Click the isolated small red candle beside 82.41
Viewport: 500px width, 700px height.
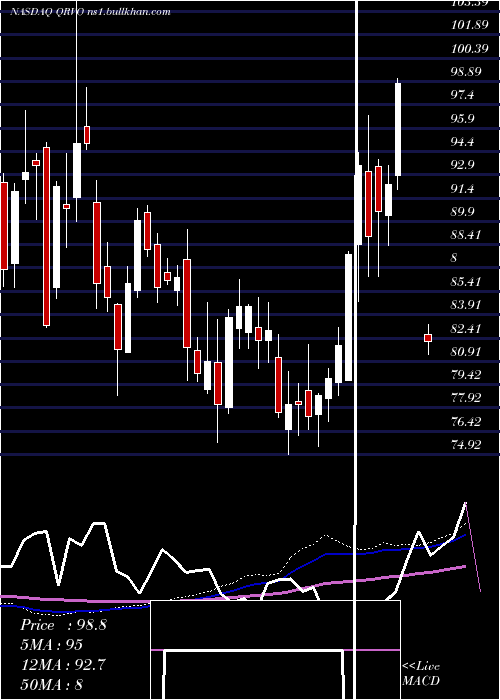pyautogui.click(x=428, y=338)
